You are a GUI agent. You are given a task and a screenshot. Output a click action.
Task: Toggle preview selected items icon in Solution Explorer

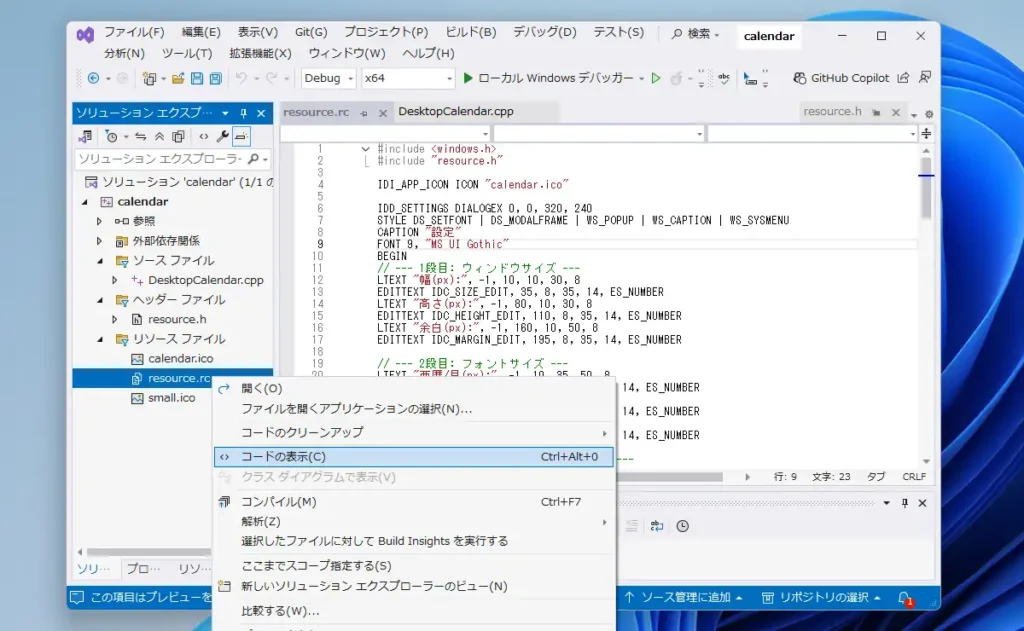[x=241, y=137]
